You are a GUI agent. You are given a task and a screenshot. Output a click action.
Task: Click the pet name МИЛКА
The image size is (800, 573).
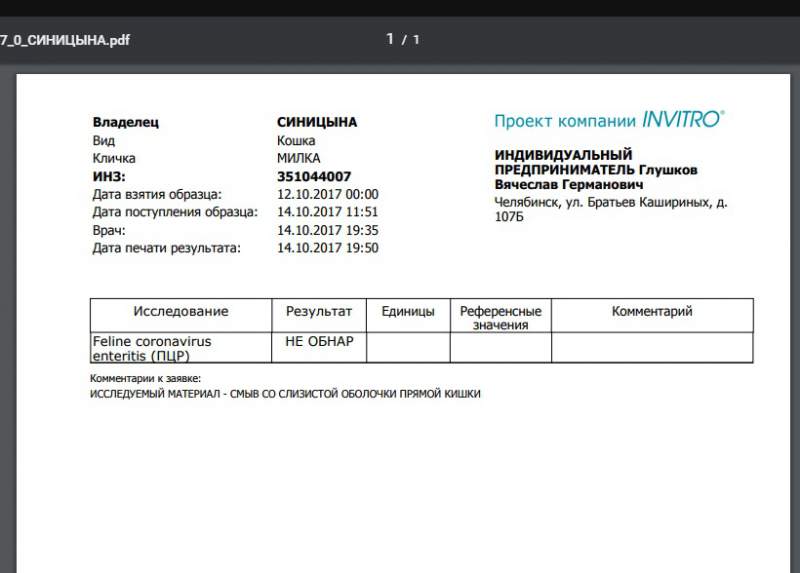298,158
